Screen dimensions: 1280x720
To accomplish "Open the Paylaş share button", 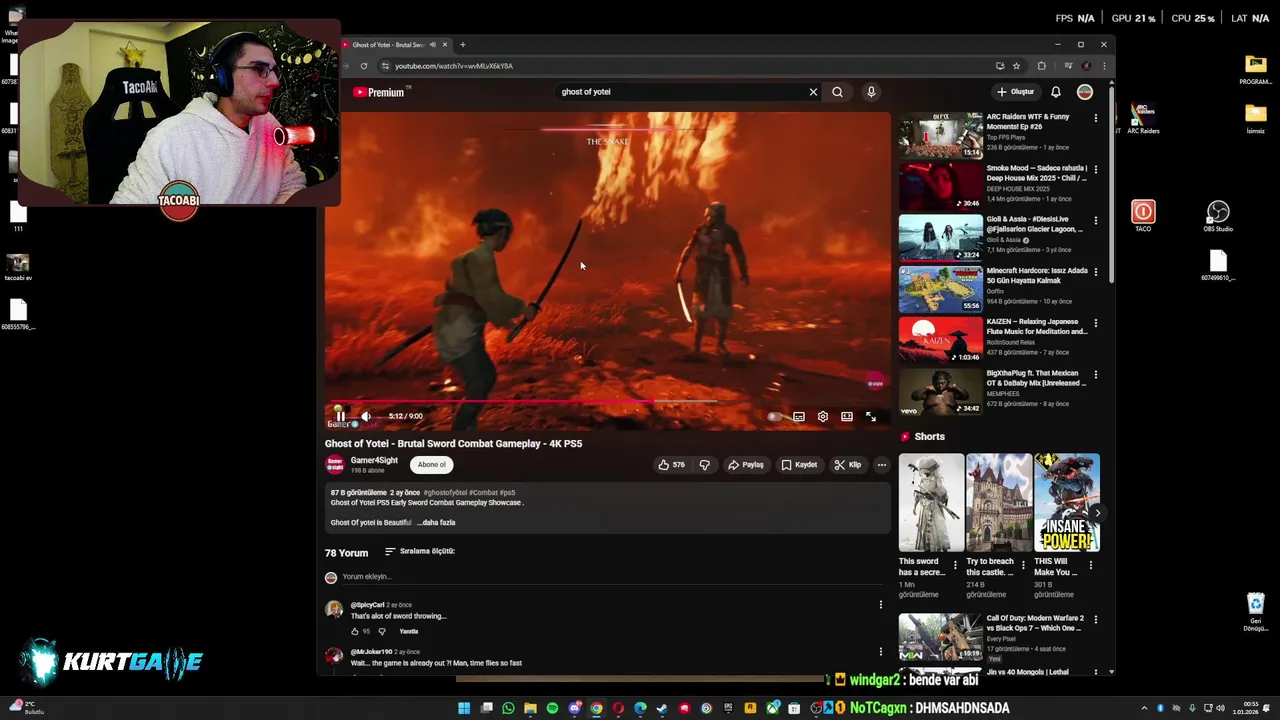I will click(746, 465).
